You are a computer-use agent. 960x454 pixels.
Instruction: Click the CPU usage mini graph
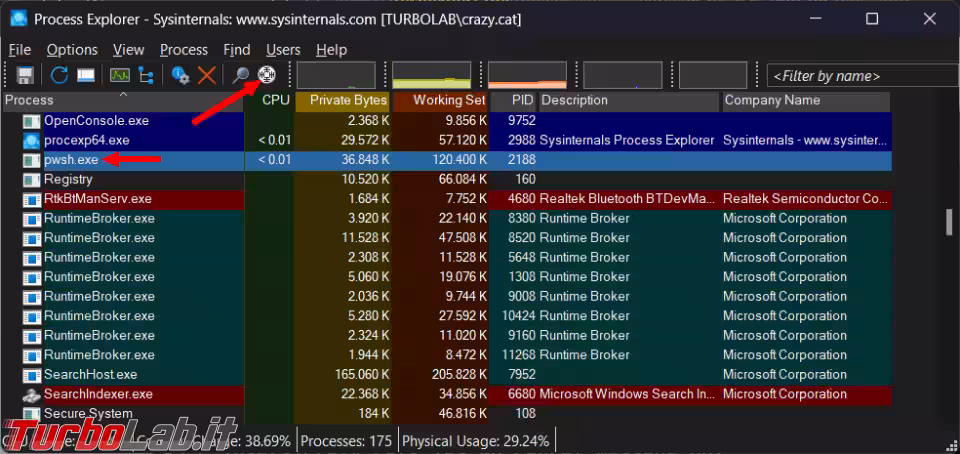pyautogui.click(x=336, y=75)
